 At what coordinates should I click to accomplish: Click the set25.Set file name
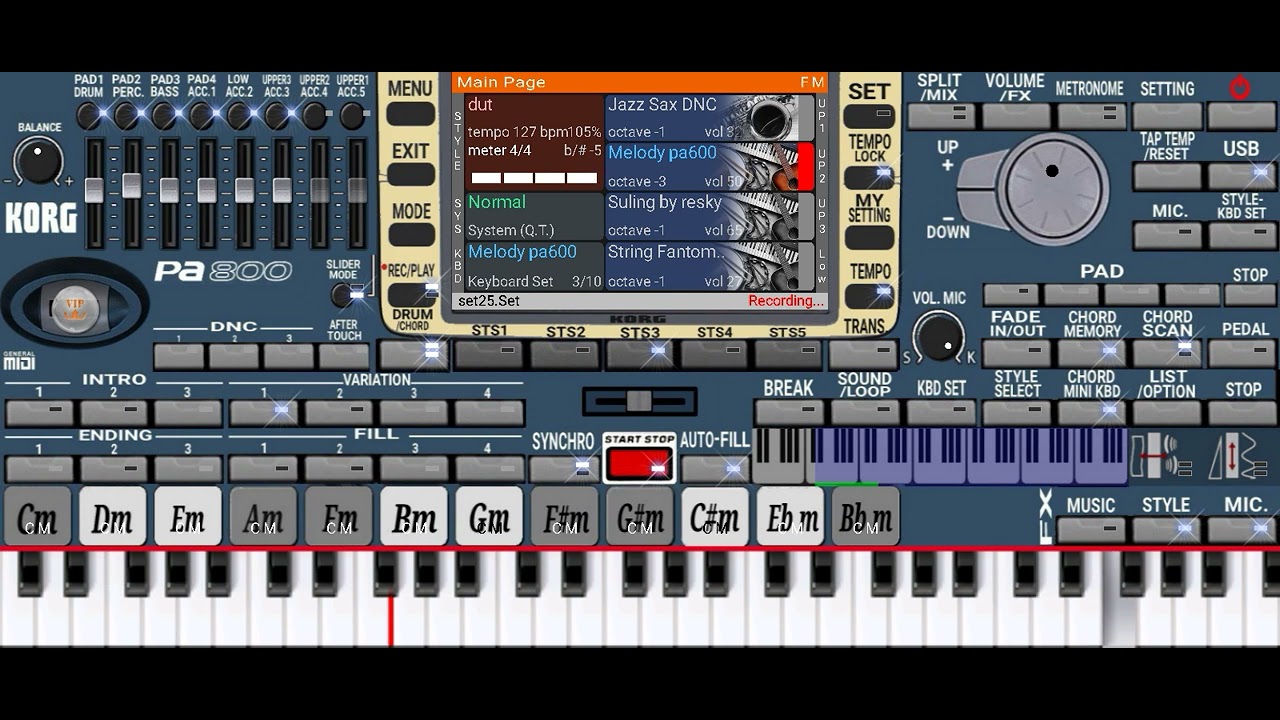coord(489,301)
